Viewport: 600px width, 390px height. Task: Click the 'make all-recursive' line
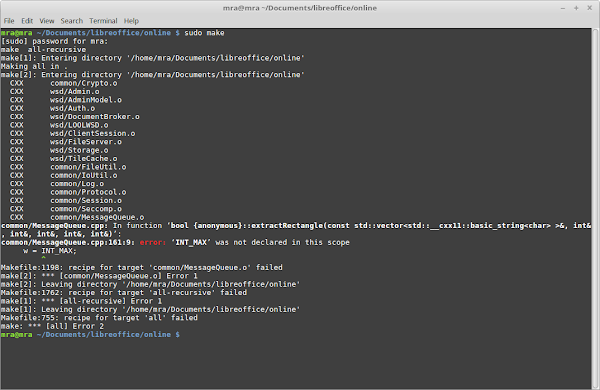43,50
